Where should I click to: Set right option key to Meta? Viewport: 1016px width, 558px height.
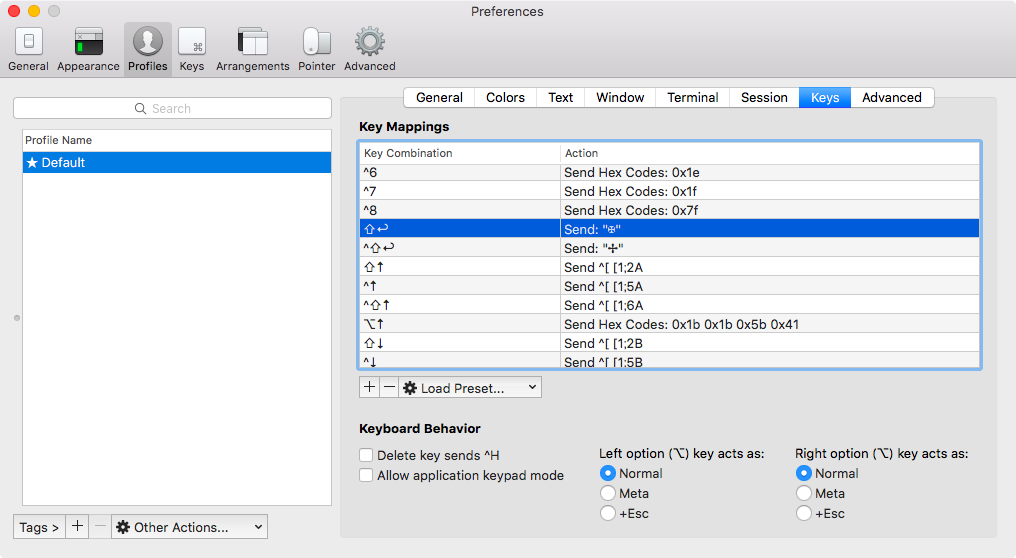803,493
